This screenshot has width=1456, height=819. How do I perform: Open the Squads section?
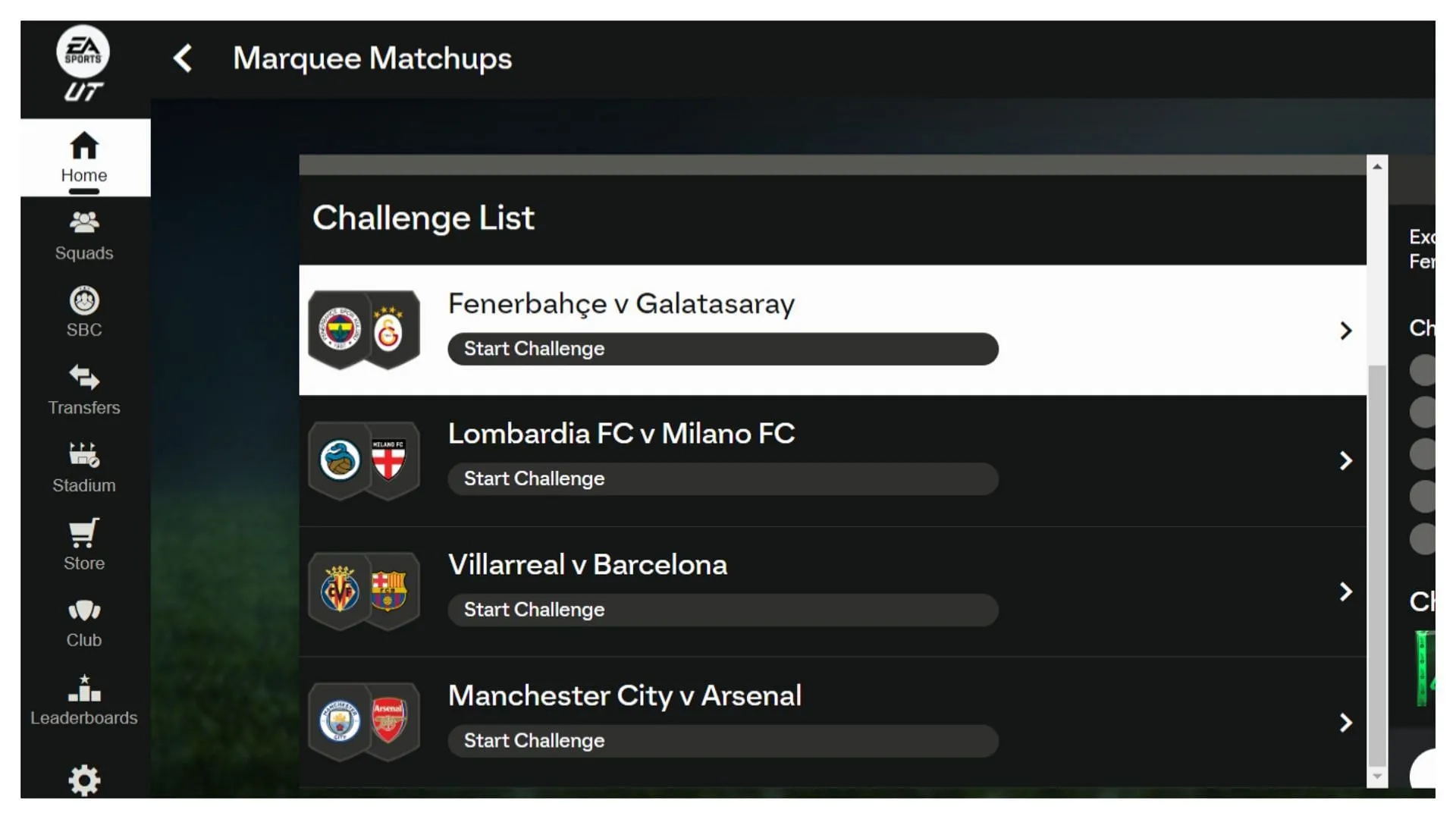(x=83, y=235)
